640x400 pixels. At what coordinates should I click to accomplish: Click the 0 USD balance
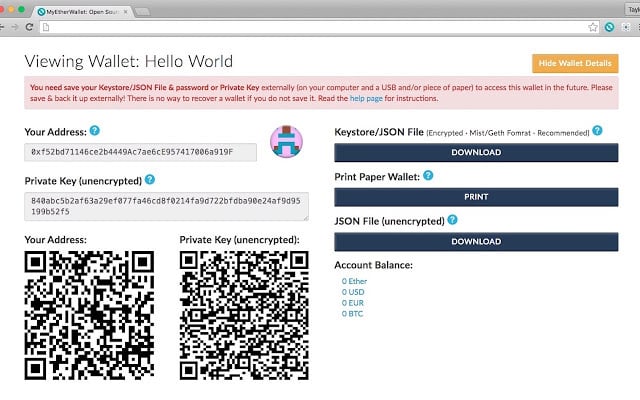353,292
